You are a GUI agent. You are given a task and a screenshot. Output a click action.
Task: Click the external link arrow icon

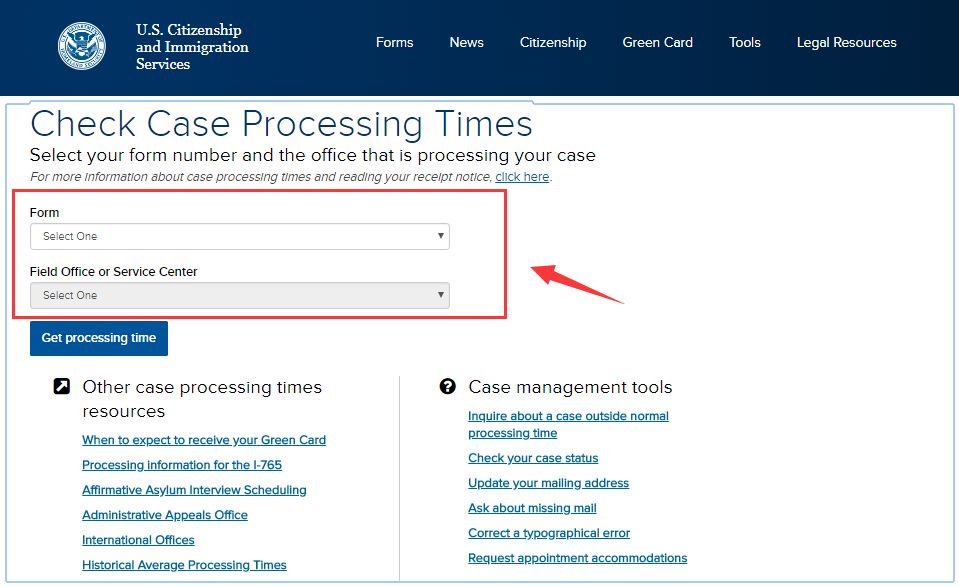(62, 387)
